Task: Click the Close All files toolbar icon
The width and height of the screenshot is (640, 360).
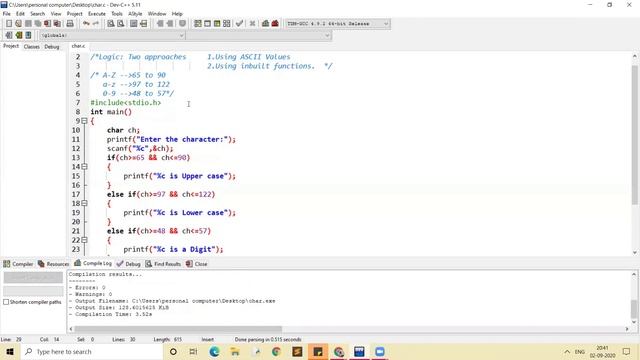Action: (x=58, y=24)
